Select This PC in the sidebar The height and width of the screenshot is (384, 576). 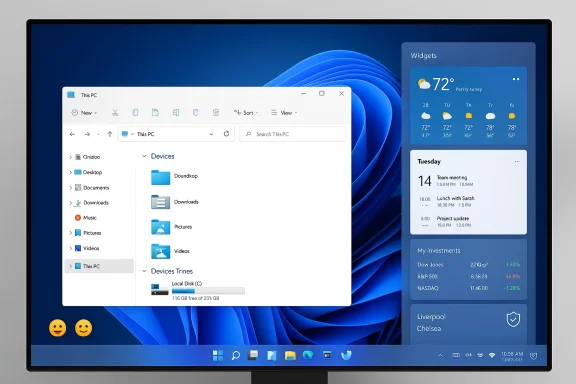click(x=99, y=266)
